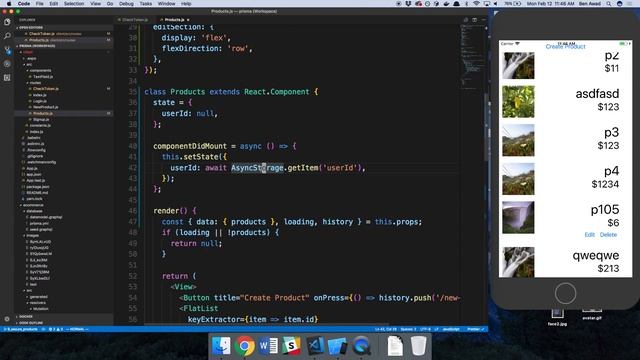Open the avatar.gif desktop file
This screenshot has height=360, width=640.
[x=592, y=314]
